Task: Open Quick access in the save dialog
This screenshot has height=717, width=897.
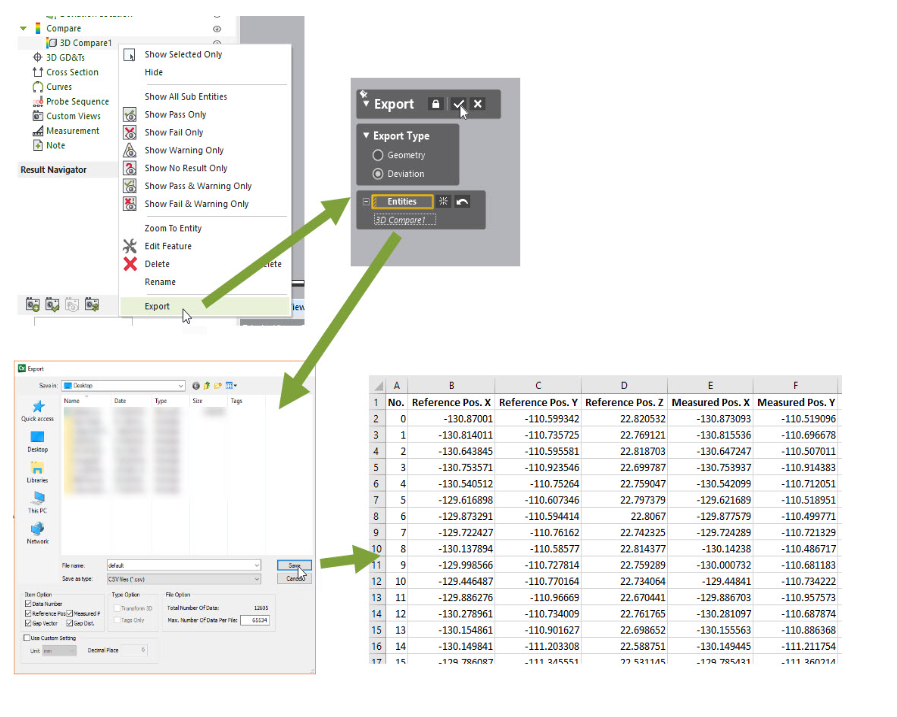Action: (x=37, y=409)
